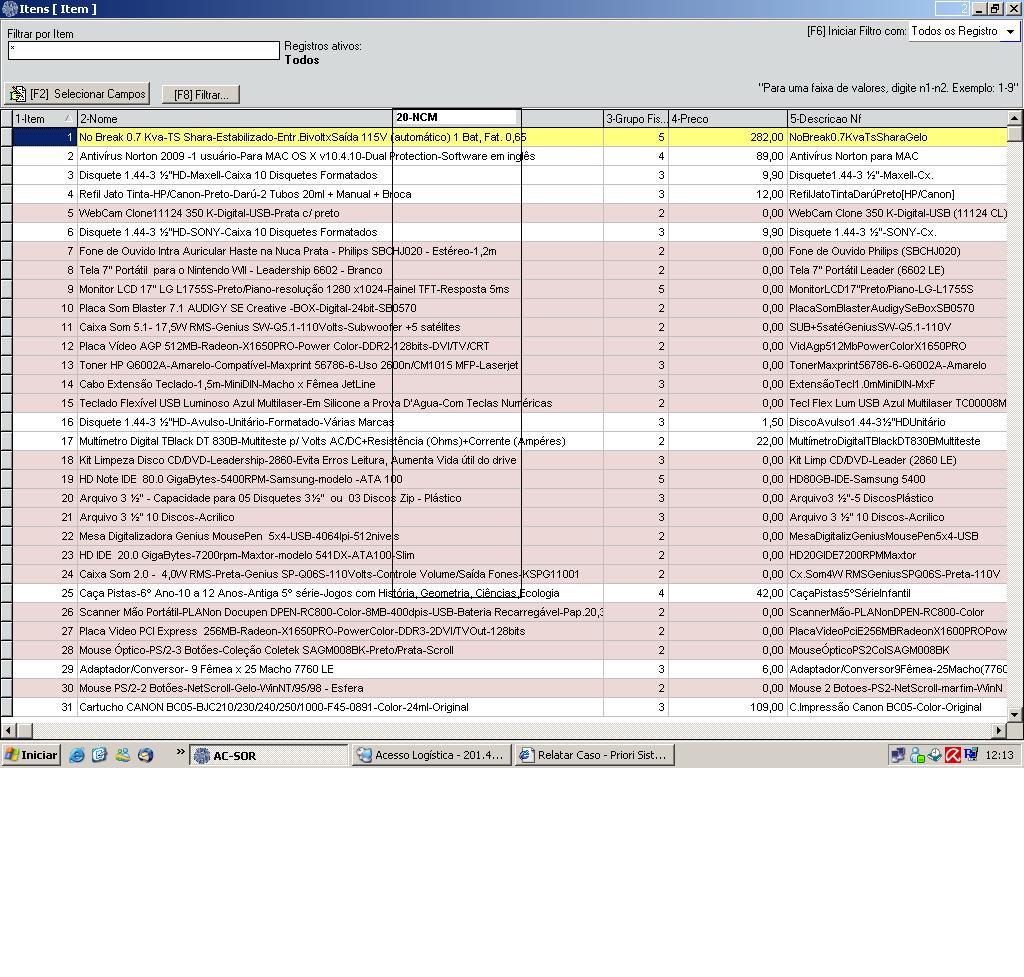Select the Antivírus Norton 2009 item name
Image resolution: width=1024 pixels, height=977 pixels.
307,156
